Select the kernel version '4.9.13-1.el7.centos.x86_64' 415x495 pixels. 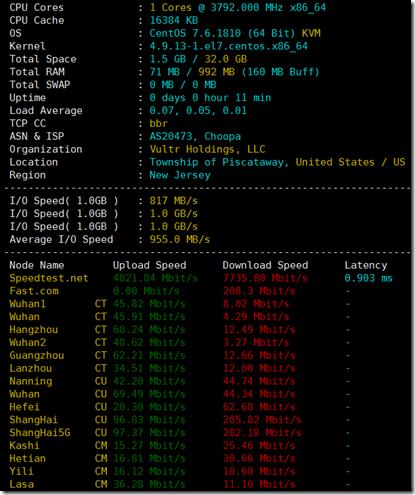[x=228, y=46]
